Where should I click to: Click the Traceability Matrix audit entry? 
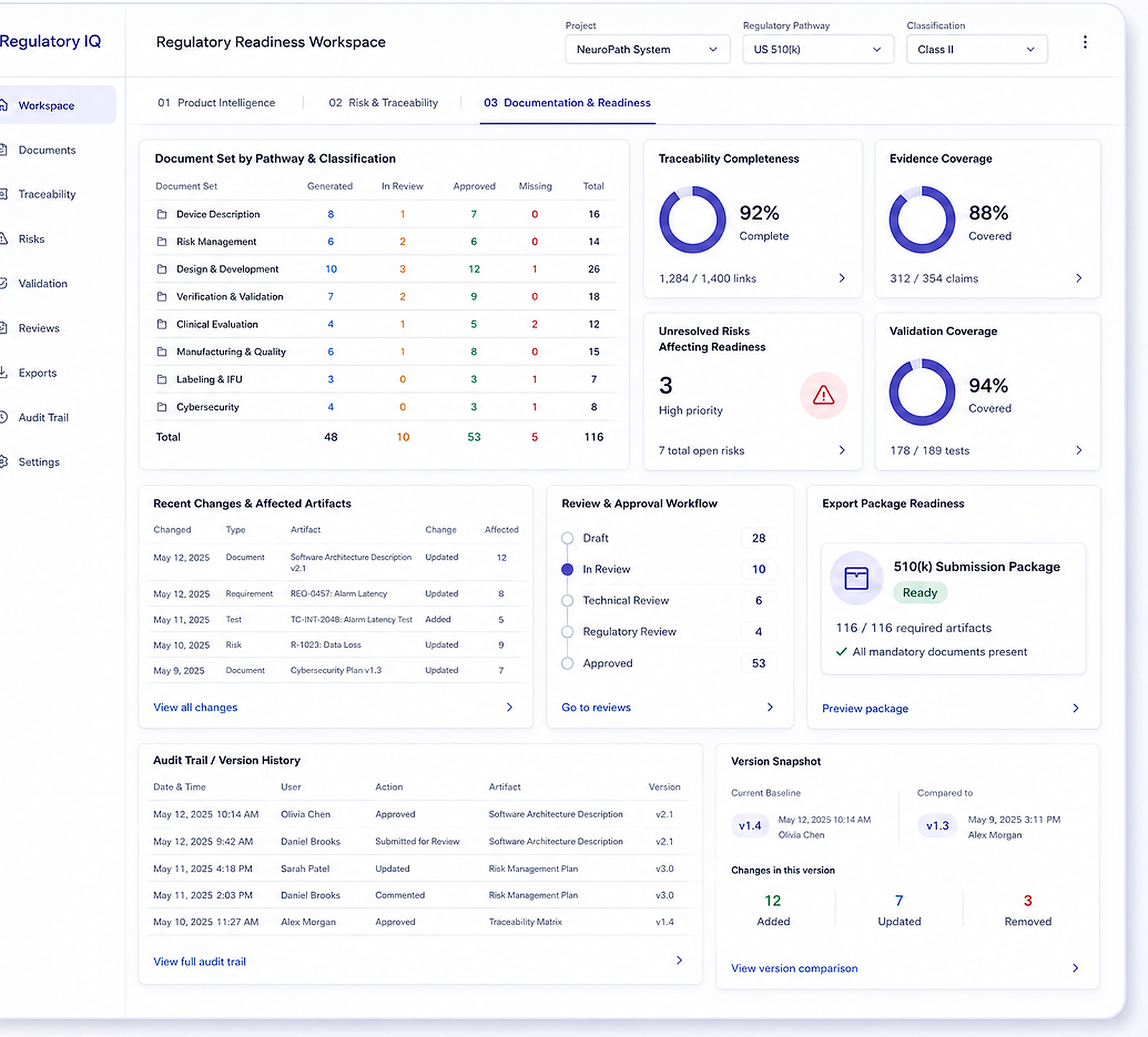pyautogui.click(x=525, y=922)
